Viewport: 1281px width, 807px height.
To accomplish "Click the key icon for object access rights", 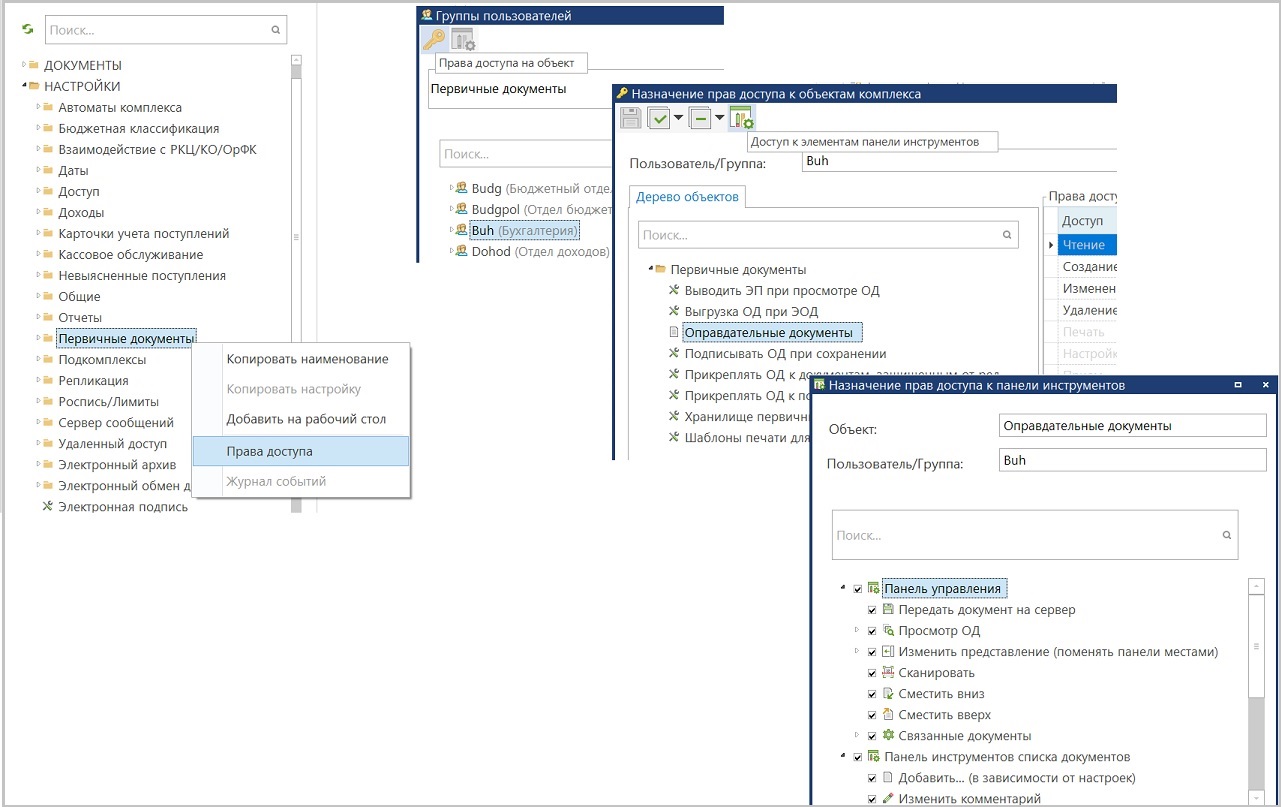I will tap(433, 40).
